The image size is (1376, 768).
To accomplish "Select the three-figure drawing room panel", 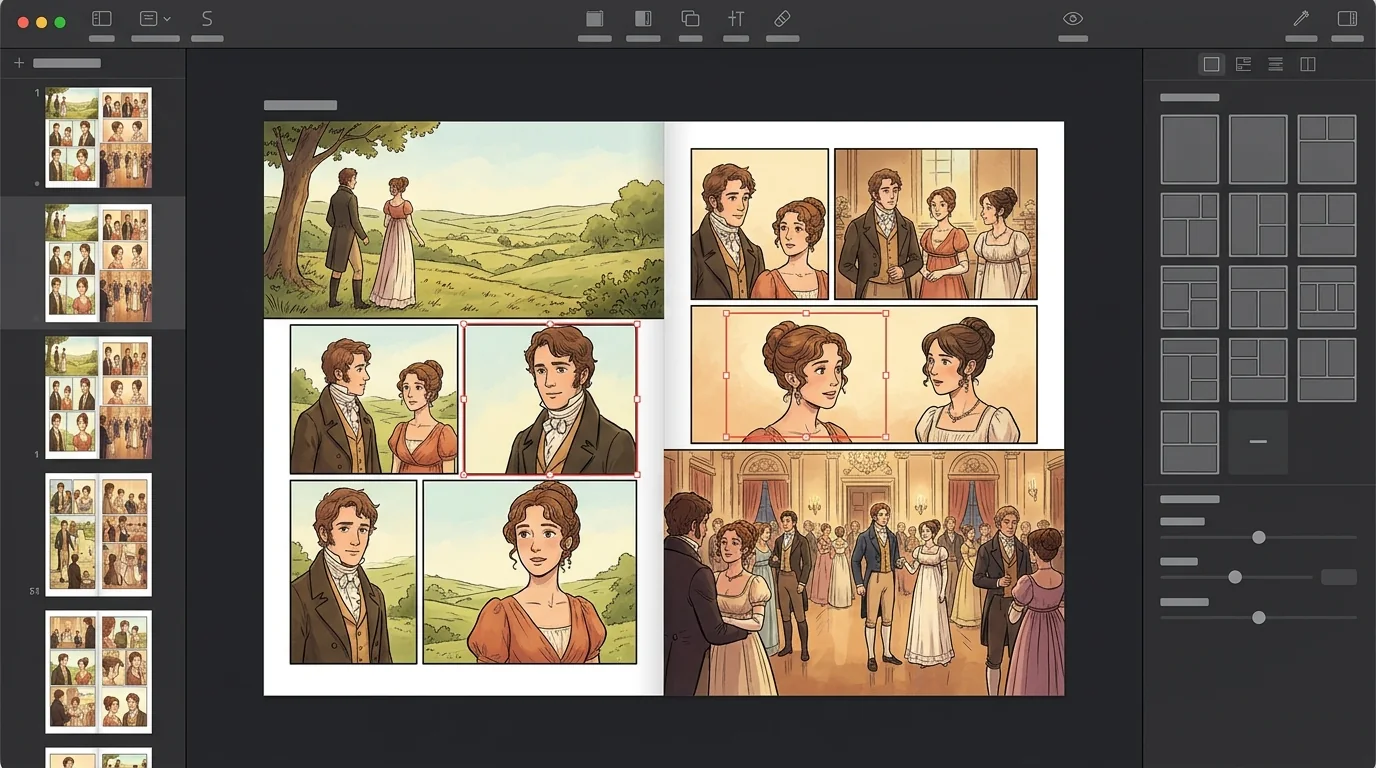I will (936, 224).
